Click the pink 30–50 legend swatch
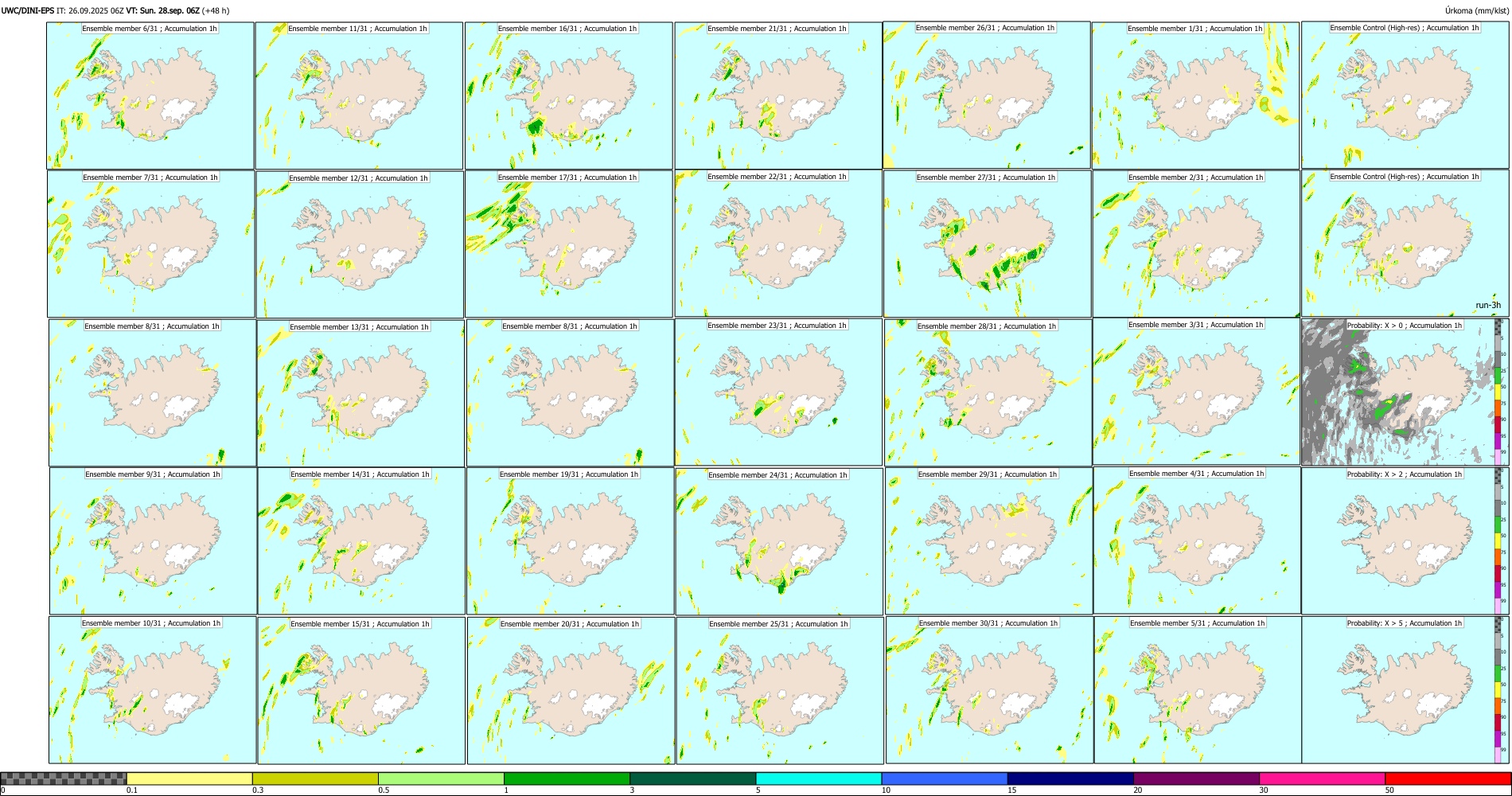Screen dimensions: 1512x796 (x=1322, y=778)
